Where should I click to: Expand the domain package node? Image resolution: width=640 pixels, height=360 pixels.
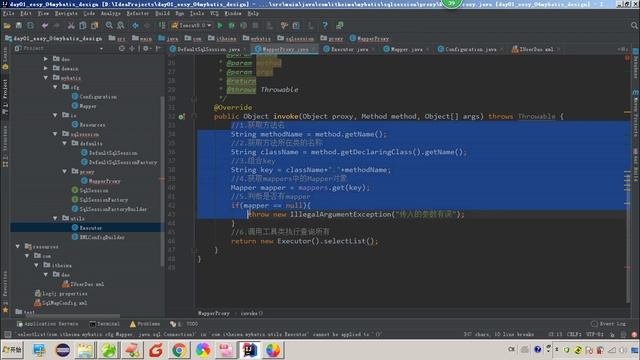(x=46, y=69)
